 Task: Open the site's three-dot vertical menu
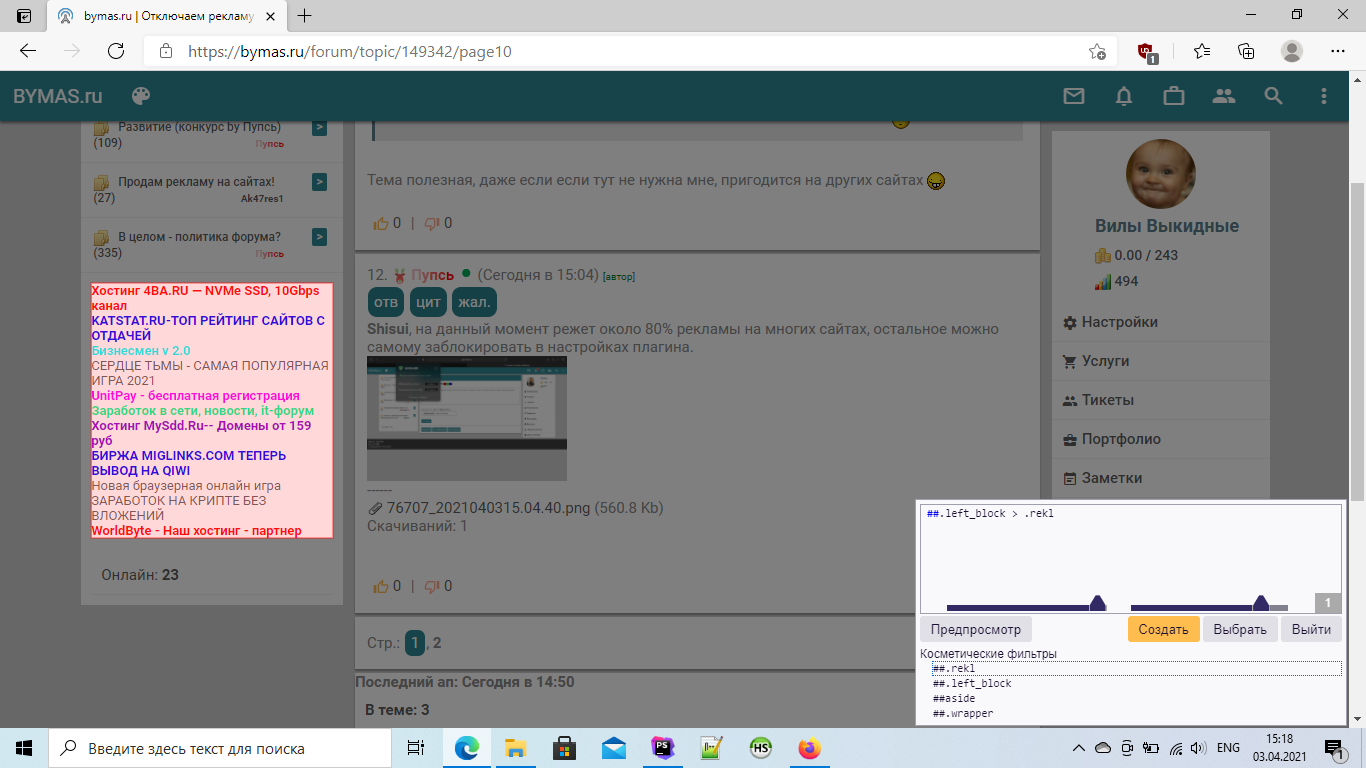(1324, 96)
